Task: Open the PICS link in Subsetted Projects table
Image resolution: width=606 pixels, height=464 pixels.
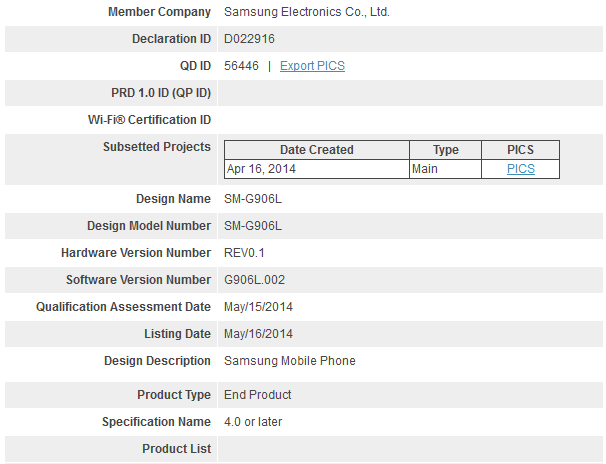Action: [521, 169]
